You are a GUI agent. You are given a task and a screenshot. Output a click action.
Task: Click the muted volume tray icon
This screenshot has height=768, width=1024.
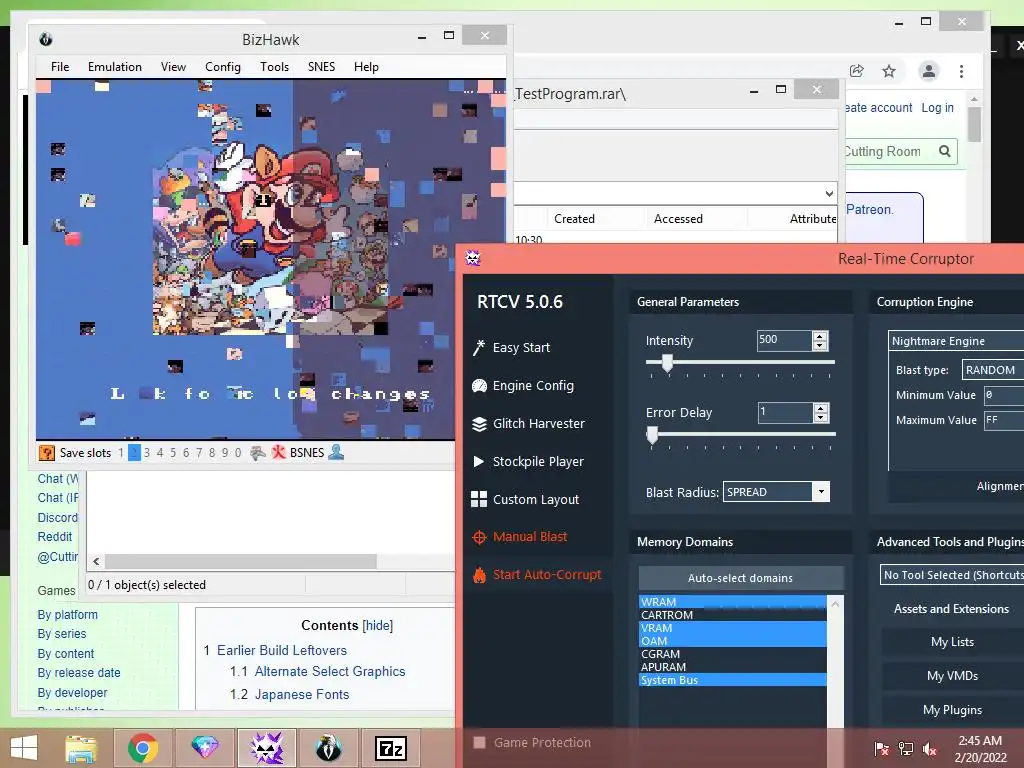(x=930, y=749)
